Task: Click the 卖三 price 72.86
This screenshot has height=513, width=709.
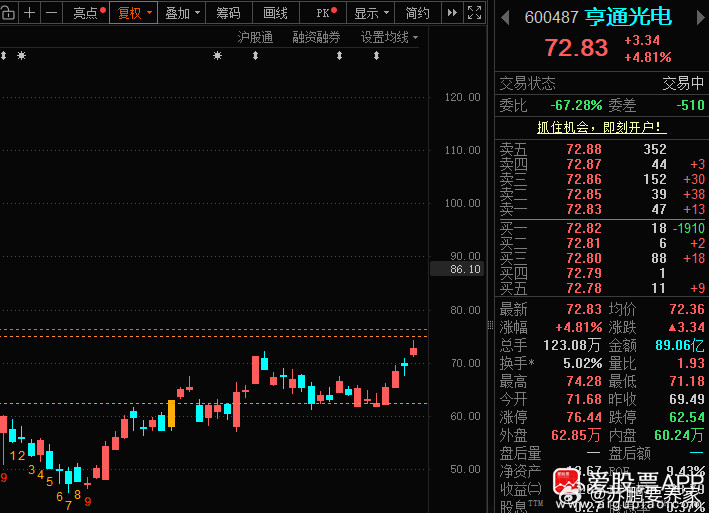Action: pyautogui.click(x=584, y=179)
